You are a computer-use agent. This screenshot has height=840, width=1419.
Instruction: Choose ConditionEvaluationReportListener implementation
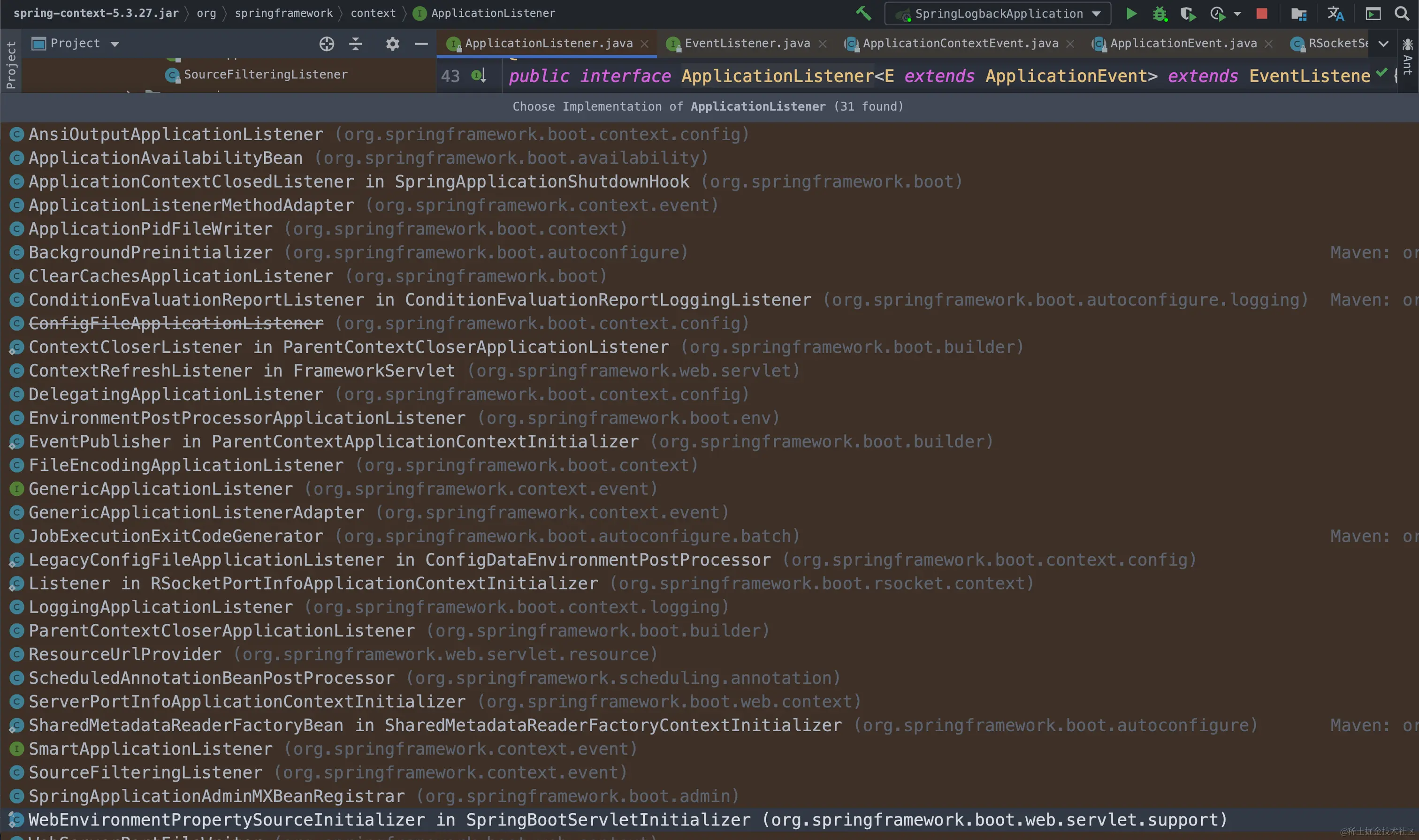709,300
